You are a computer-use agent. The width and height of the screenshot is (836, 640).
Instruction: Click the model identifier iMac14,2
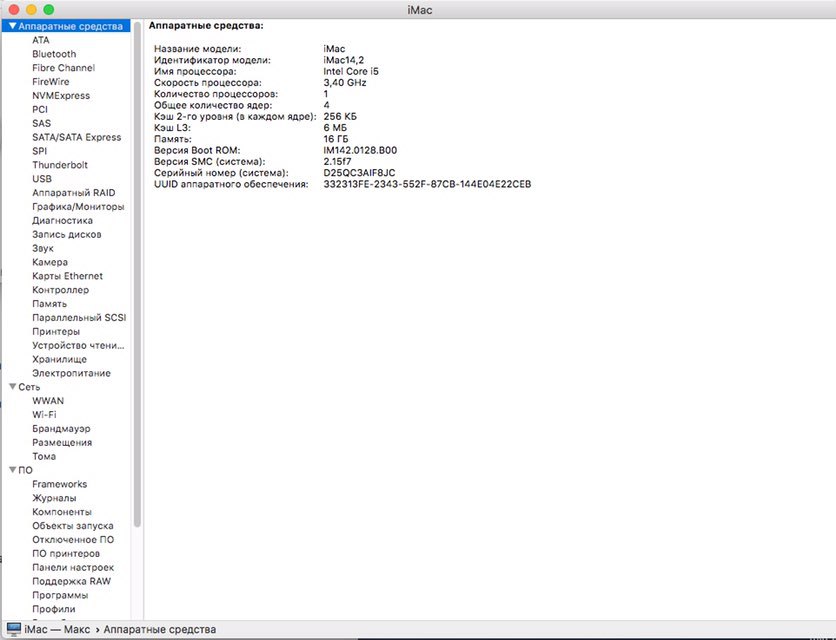point(343,60)
